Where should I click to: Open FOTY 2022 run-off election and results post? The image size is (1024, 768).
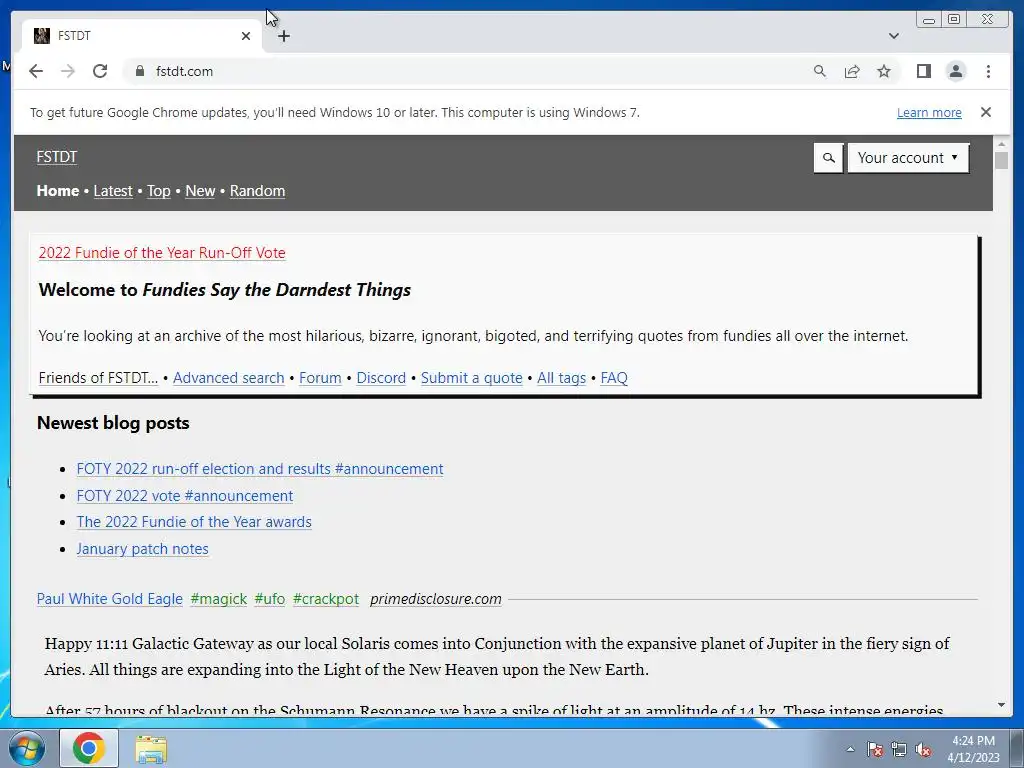pyautogui.click(x=260, y=469)
